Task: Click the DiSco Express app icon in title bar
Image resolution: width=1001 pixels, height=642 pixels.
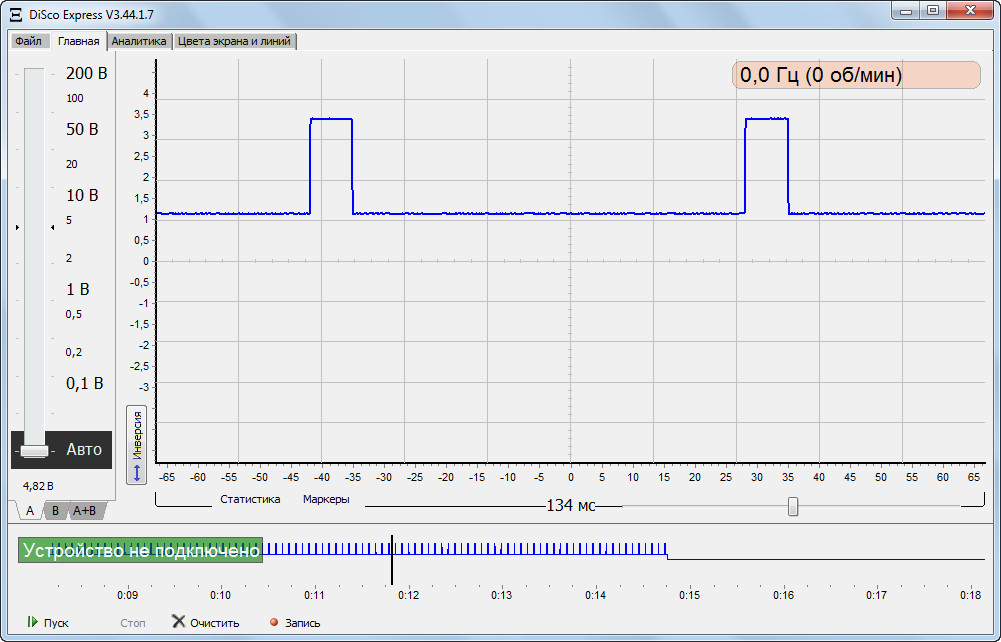Action: (x=16, y=14)
